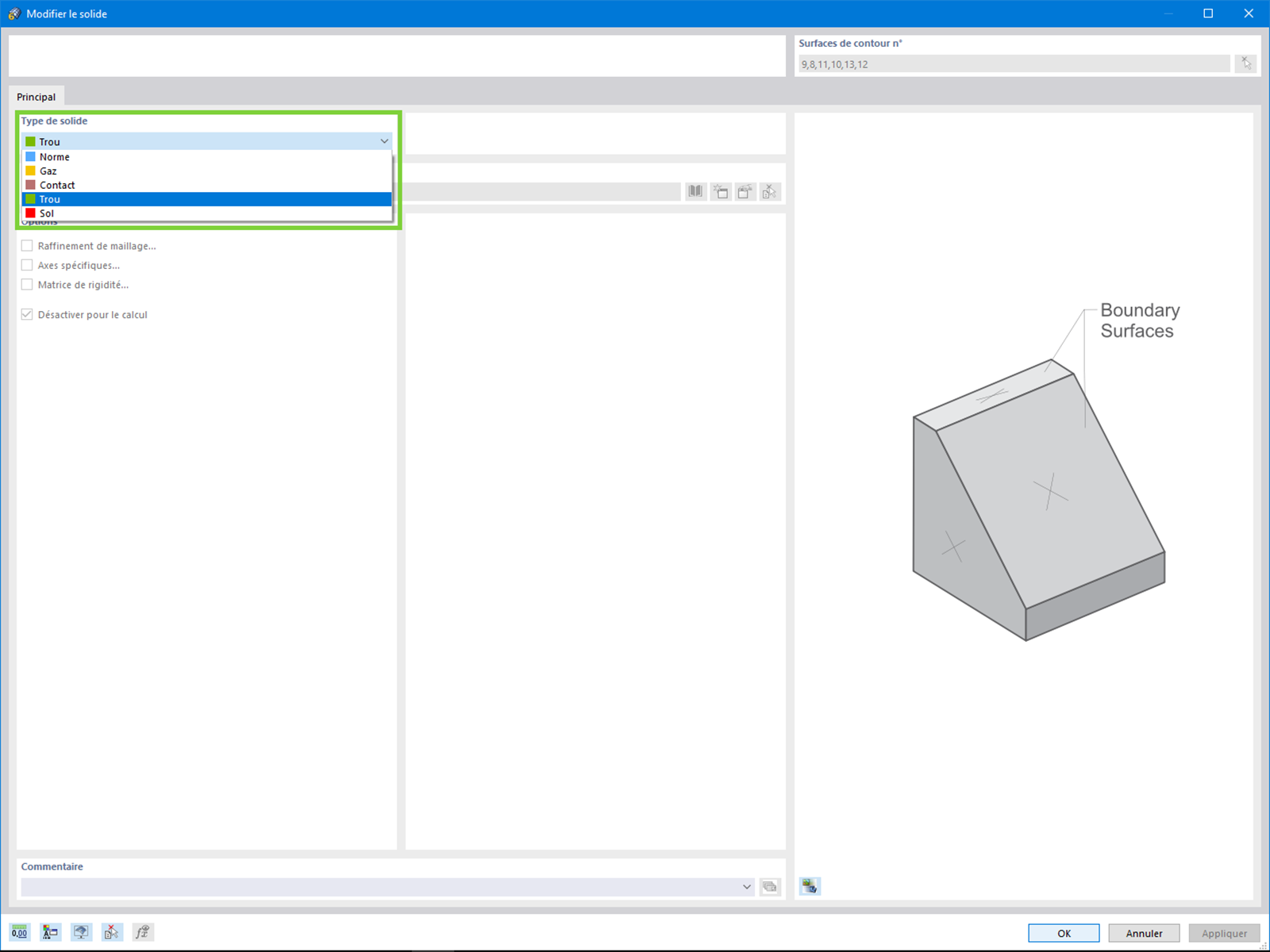Select Gaz in the solid type list
The image size is (1270, 952).
(x=206, y=171)
